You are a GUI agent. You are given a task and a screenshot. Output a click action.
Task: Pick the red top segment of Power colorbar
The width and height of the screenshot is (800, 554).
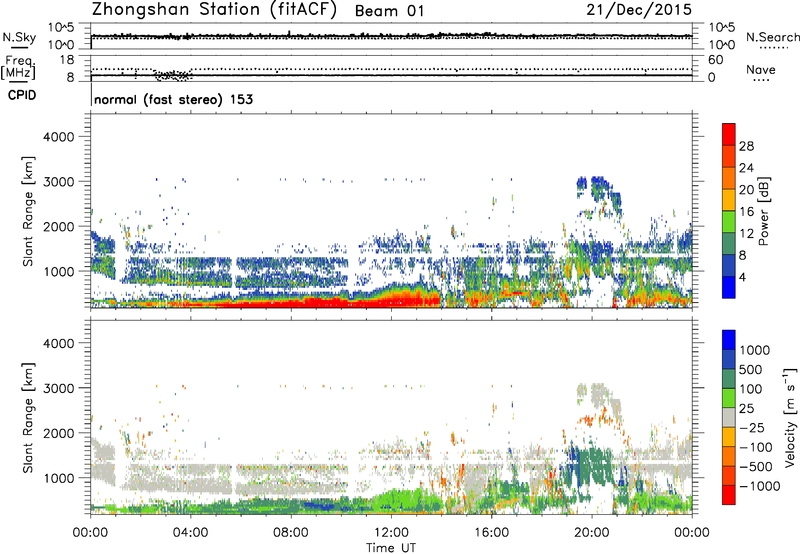[729, 135]
